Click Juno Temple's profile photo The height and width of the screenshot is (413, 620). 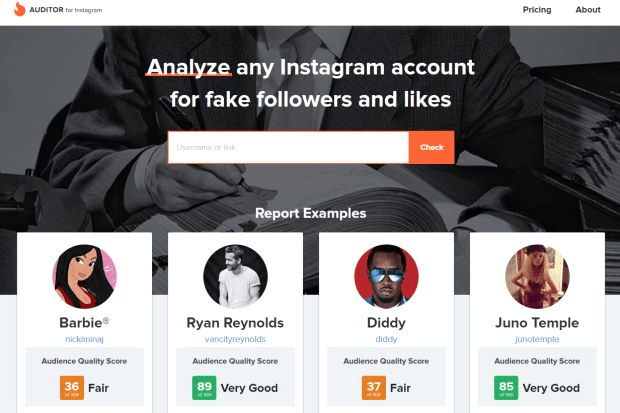click(537, 277)
